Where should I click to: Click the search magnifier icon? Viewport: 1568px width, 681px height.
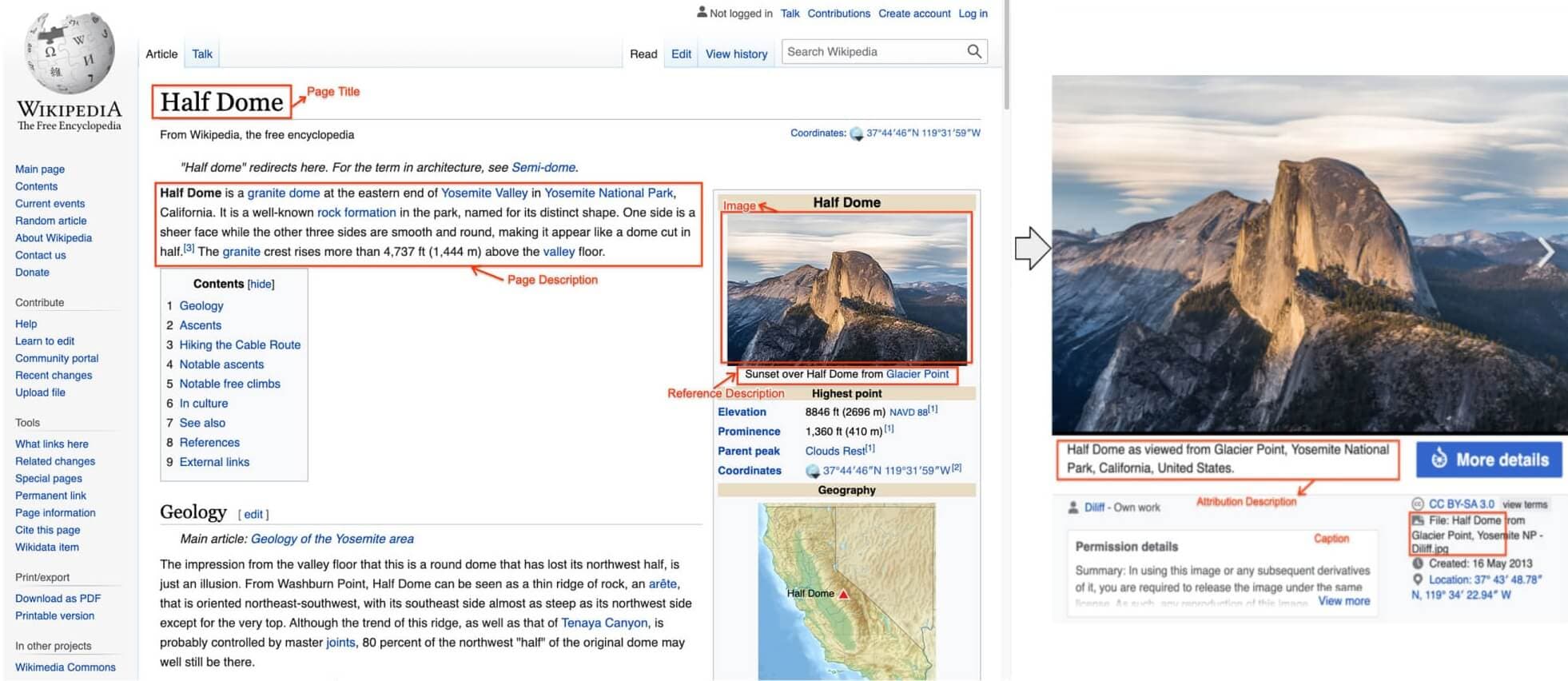[x=973, y=52]
